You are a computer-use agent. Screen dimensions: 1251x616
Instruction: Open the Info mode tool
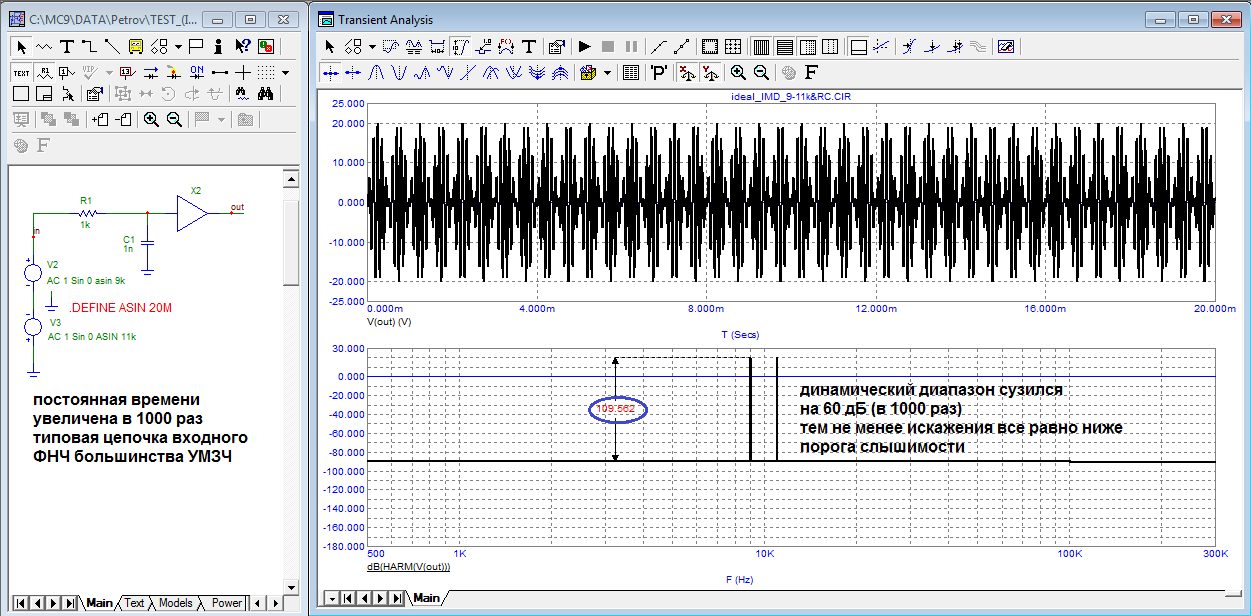tap(218, 46)
